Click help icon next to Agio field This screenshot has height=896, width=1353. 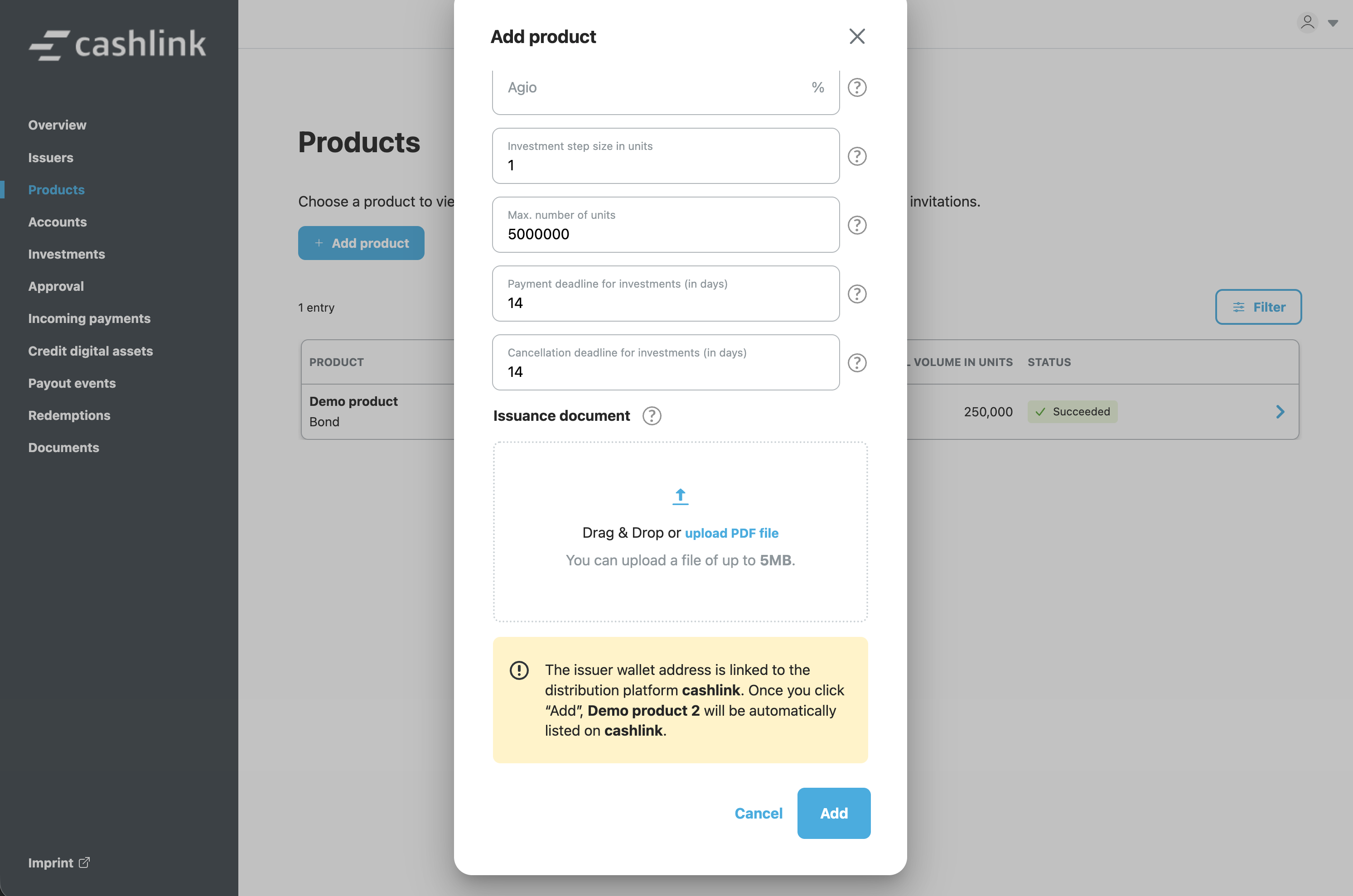coord(856,87)
